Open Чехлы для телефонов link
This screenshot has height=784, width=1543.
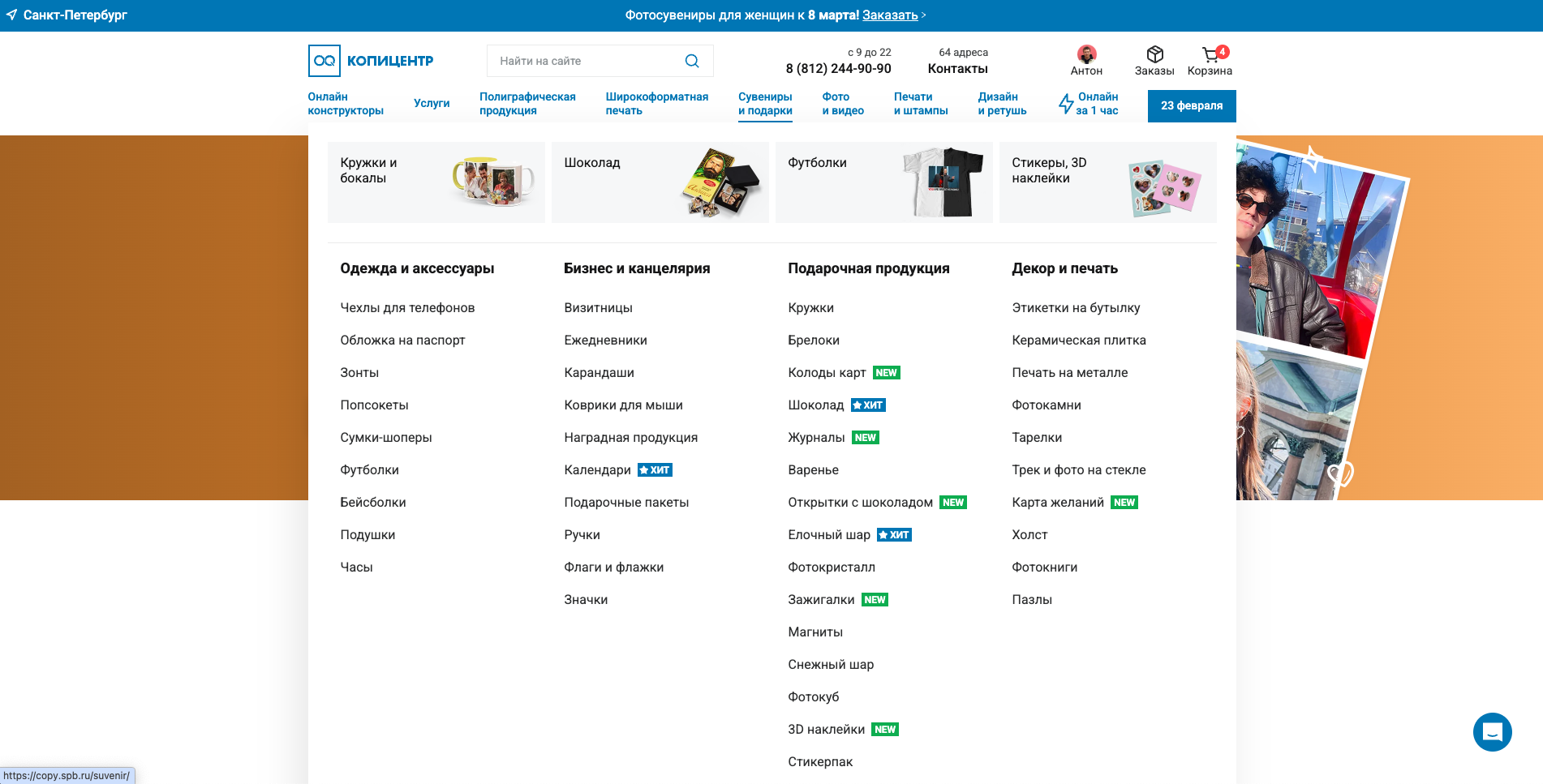[407, 308]
